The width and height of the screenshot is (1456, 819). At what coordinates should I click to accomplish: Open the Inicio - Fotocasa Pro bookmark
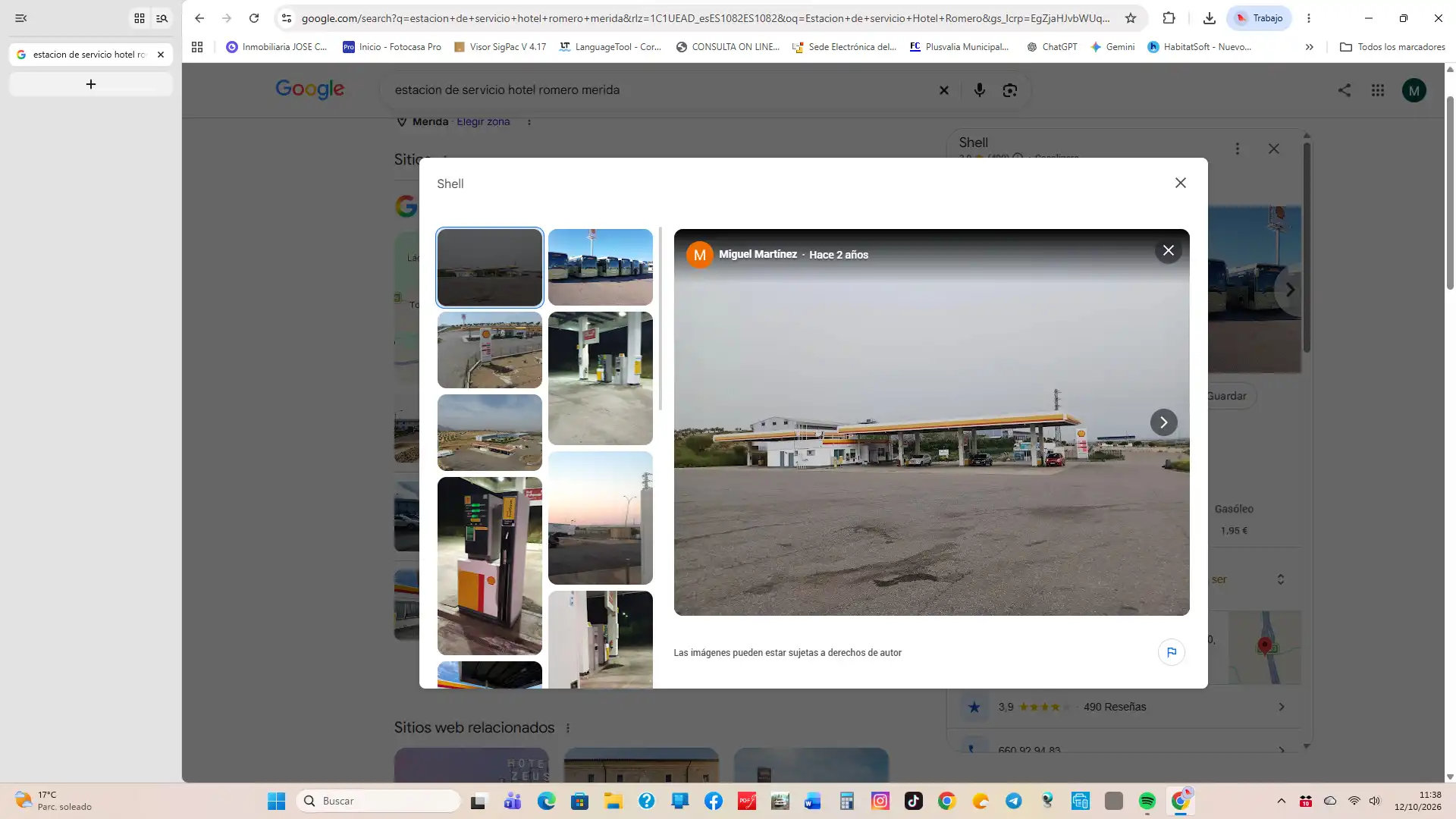[x=392, y=47]
